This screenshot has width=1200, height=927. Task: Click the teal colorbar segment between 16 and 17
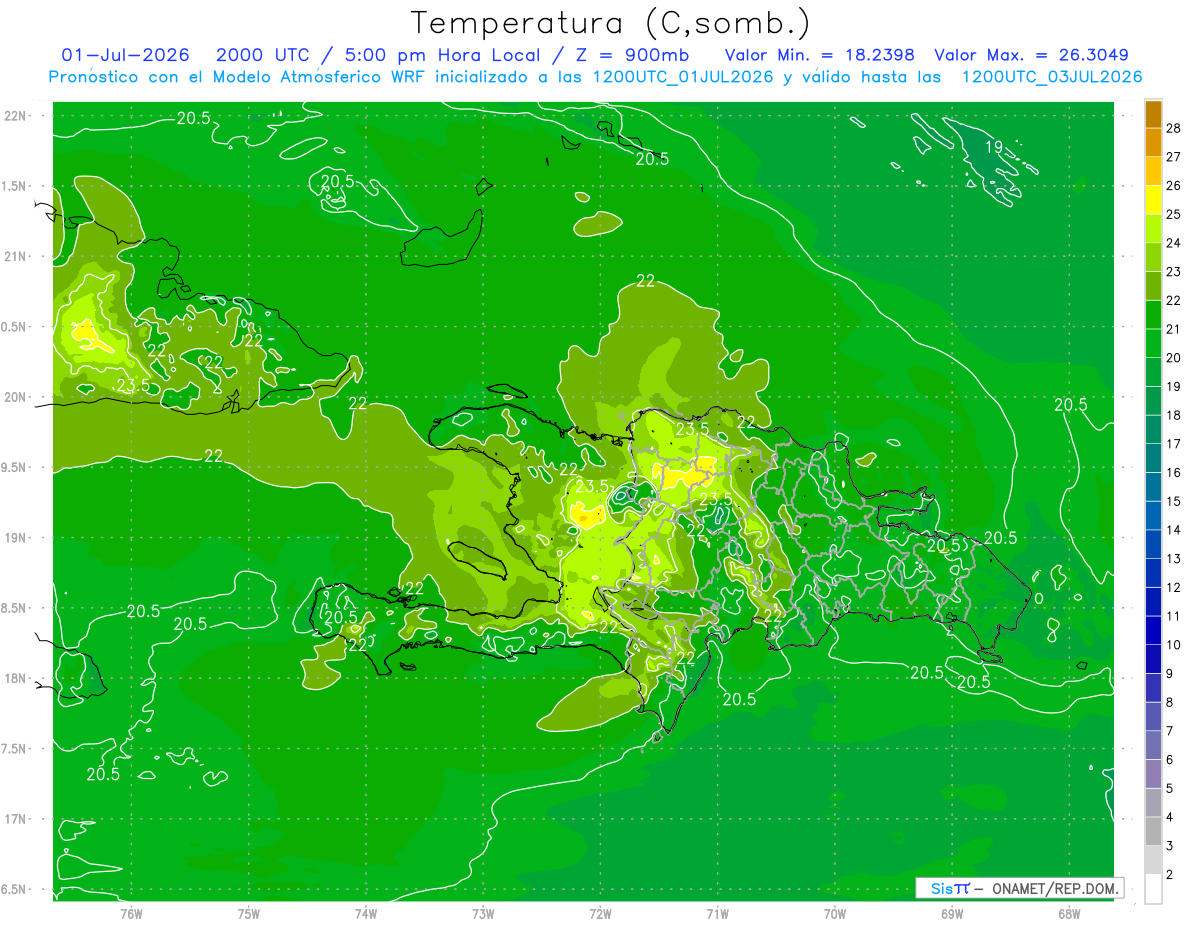click(x=1153, y=458)
